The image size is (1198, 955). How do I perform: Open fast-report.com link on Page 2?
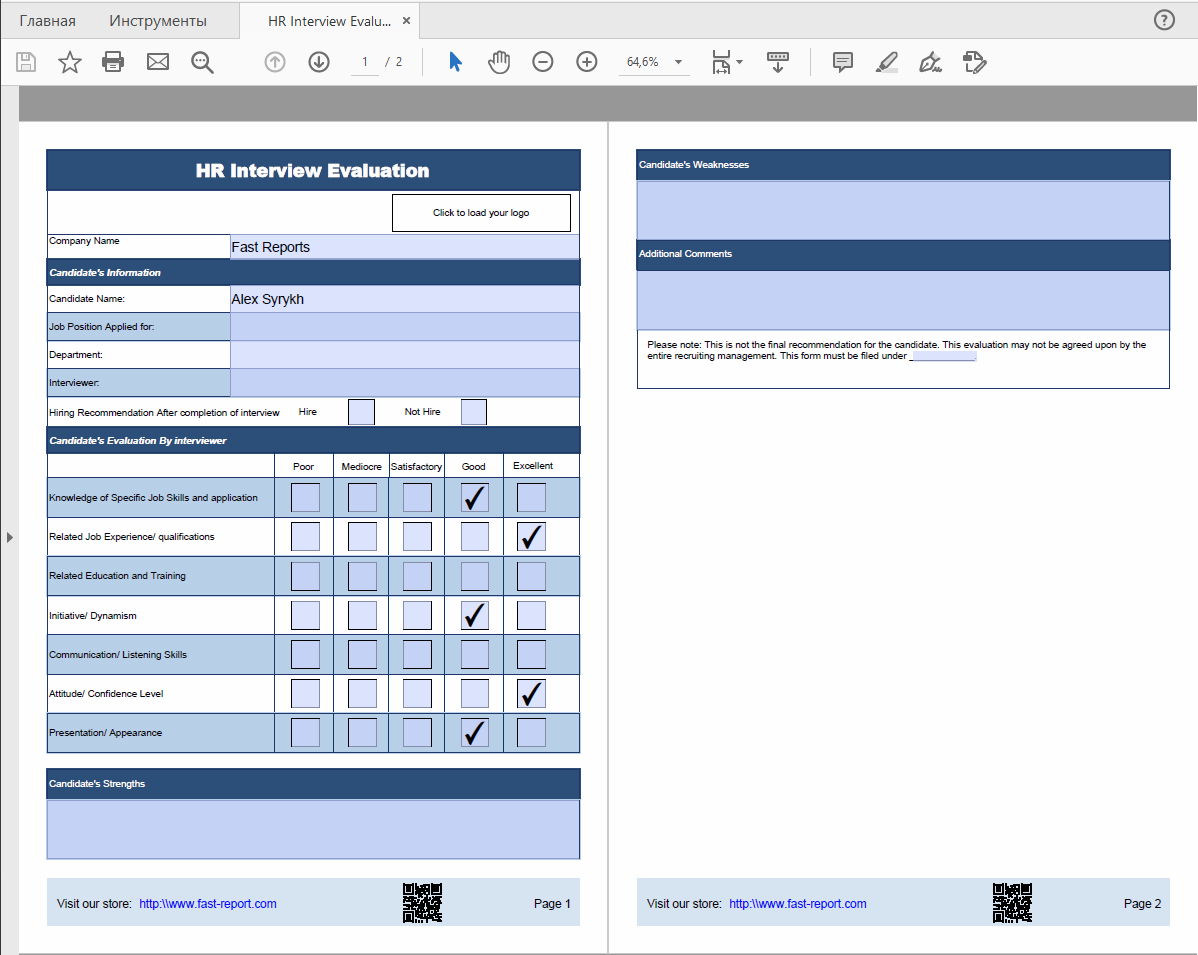(x=798, y=903)
